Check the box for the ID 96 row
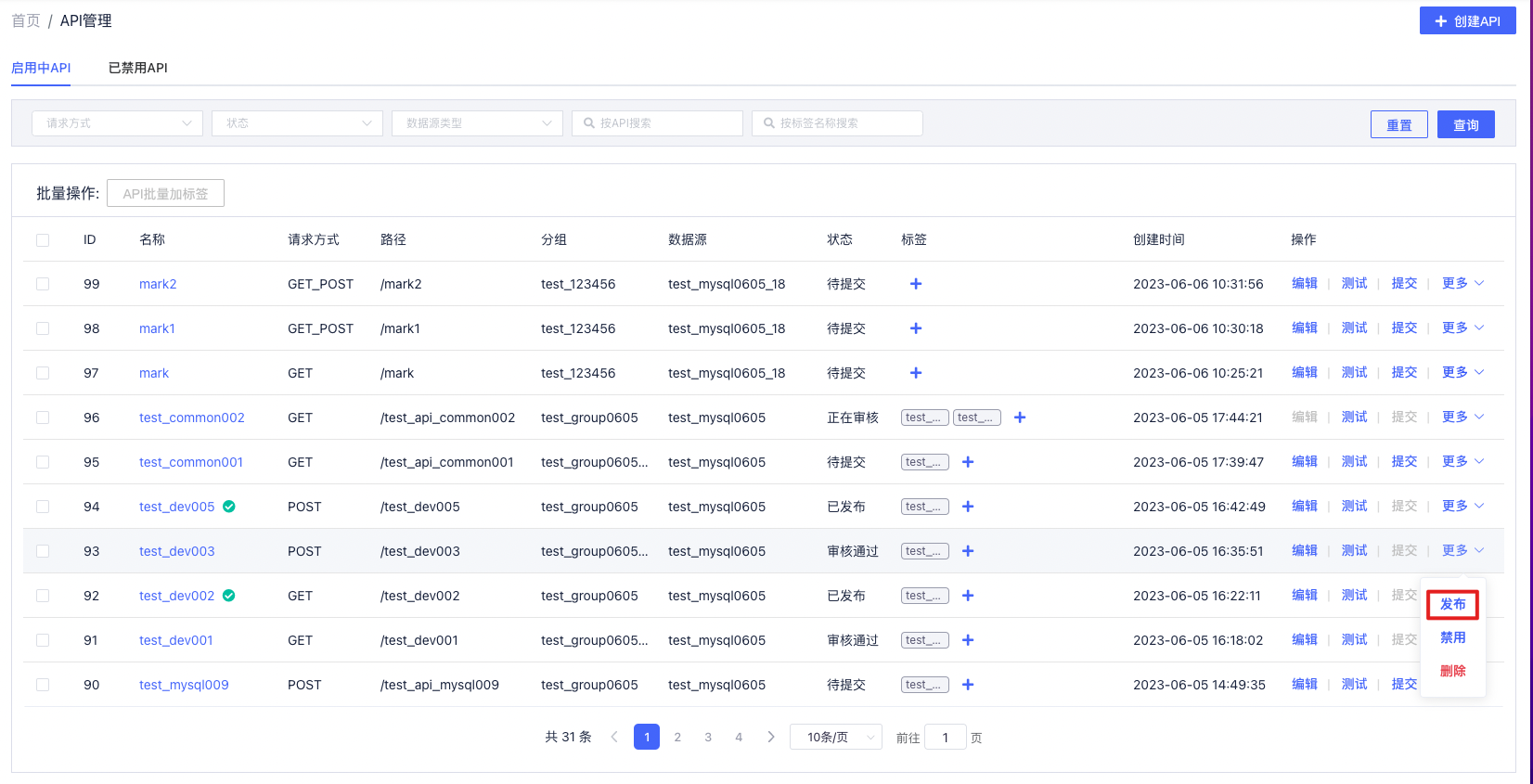Screen dimensions: 1533x784 point(43,418)
